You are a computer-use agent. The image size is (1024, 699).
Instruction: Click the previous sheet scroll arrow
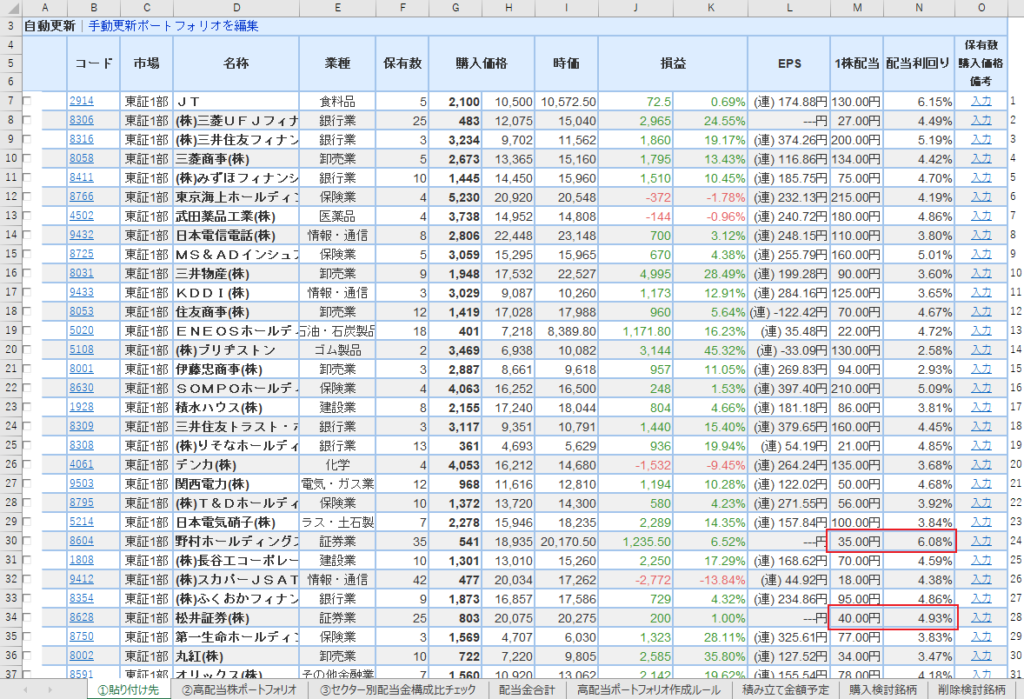tap(26, 689)
